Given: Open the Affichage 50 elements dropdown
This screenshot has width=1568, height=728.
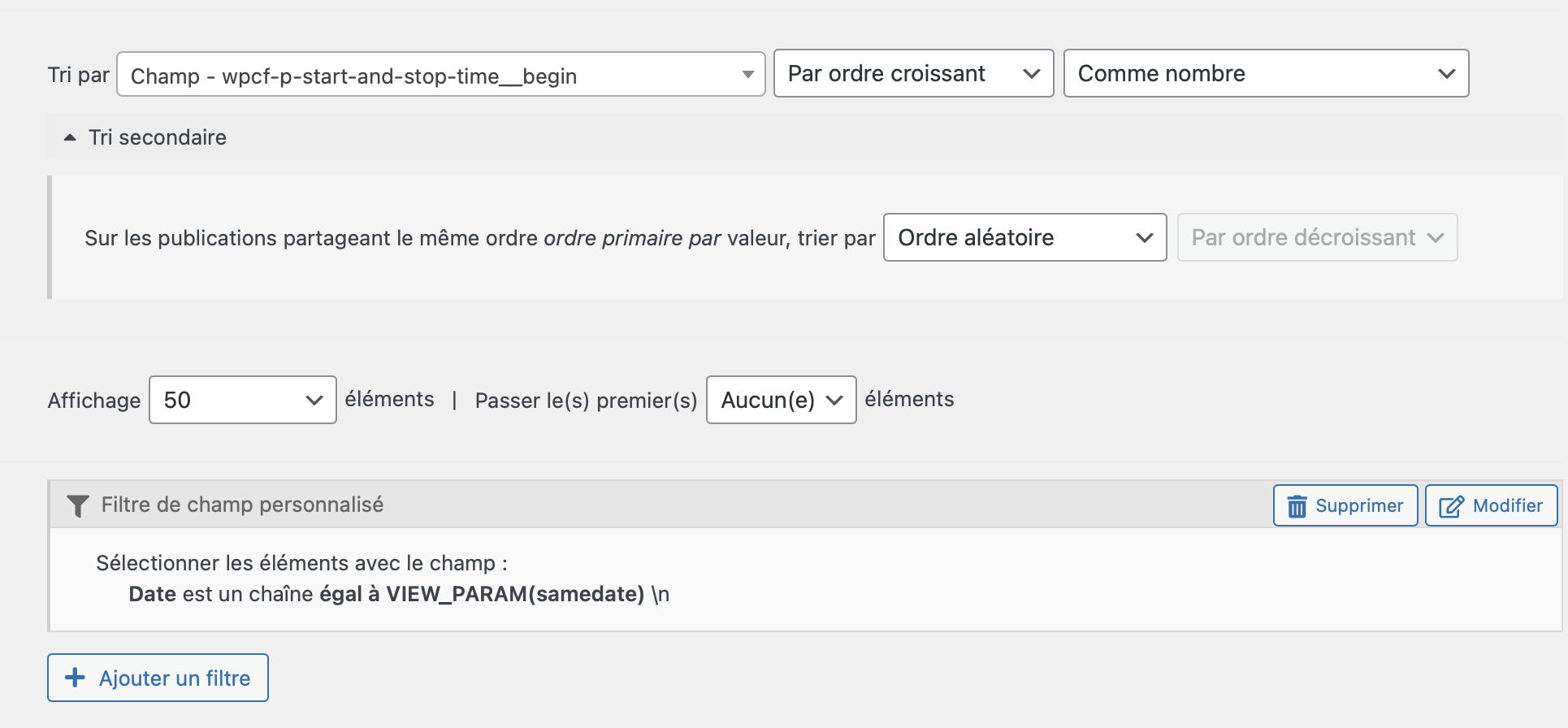Looking at the screenshot, I should 243,400.
